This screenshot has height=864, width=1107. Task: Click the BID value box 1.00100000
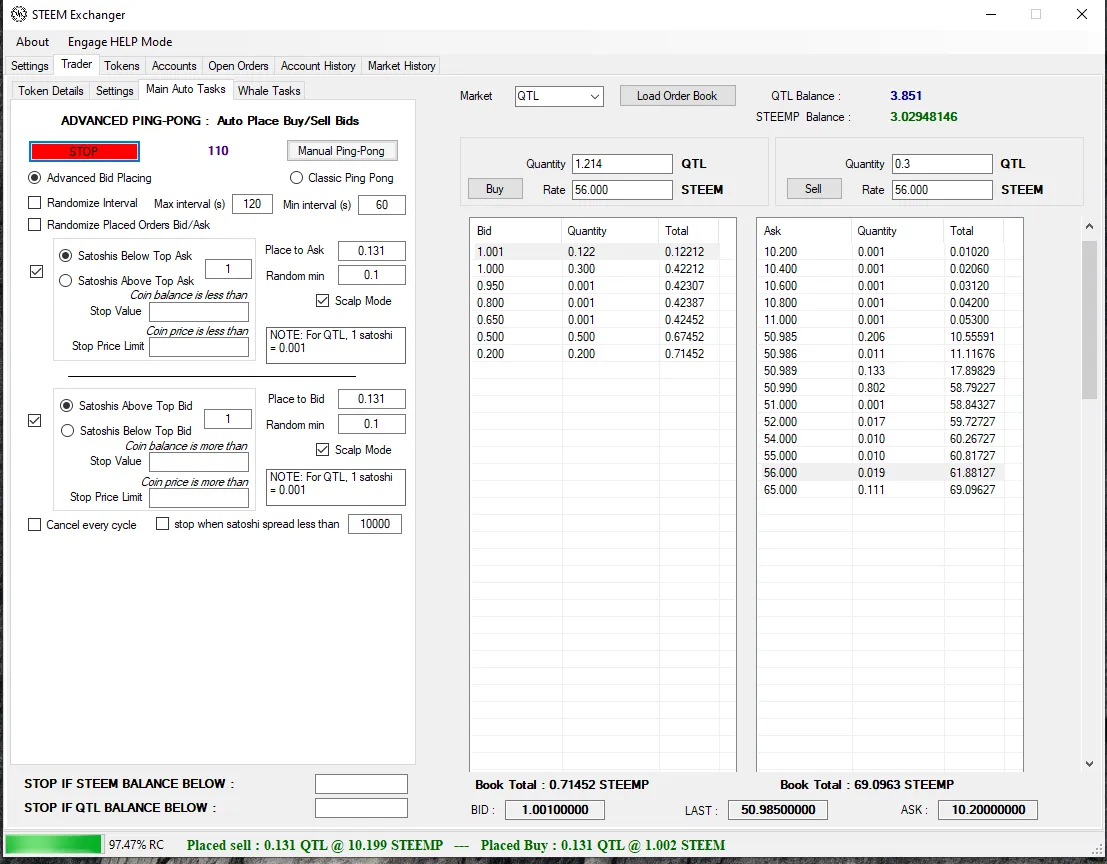coord(555,810)
